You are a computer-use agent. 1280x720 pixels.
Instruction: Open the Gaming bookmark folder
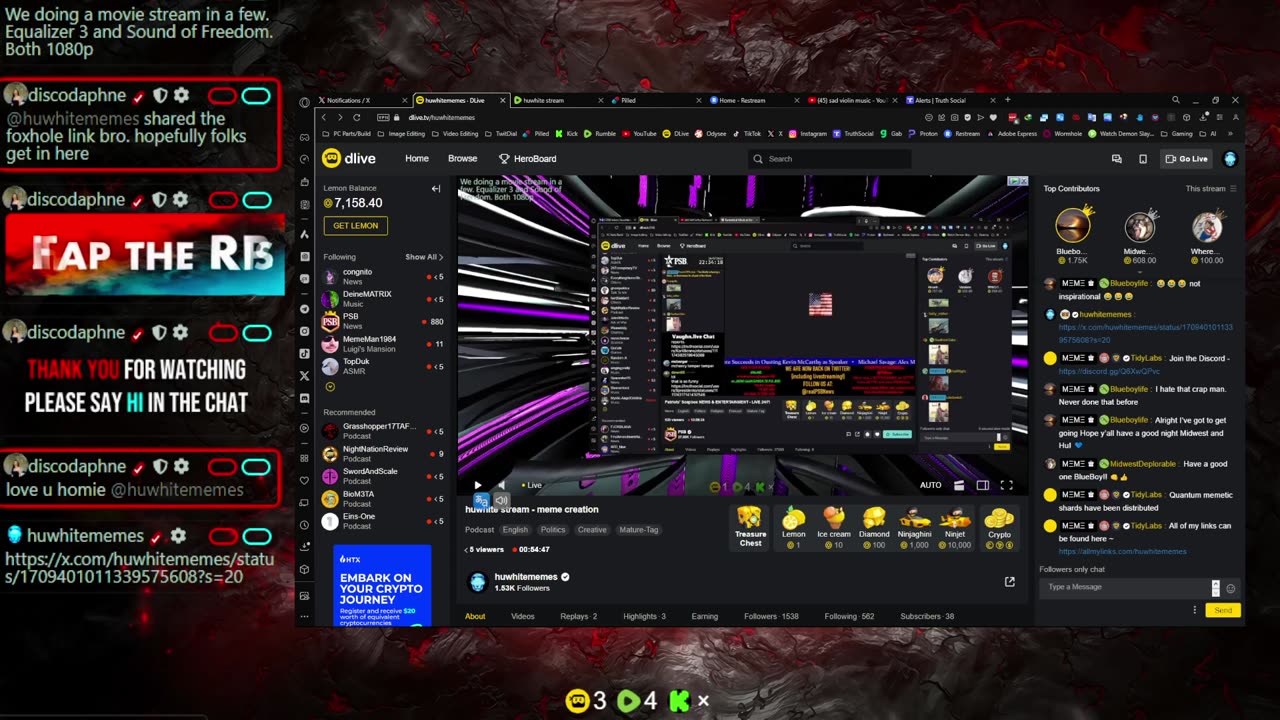1177,133
